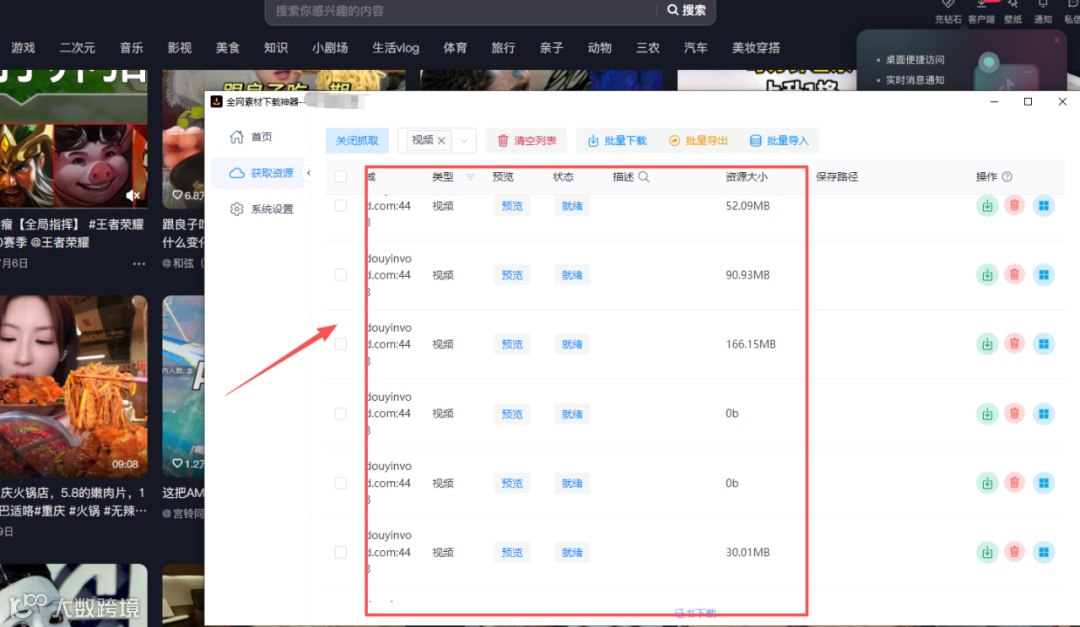The image size is (1080, 627).
Task: Switch to 游戏 category in Douyin
Action: (23, 48)
